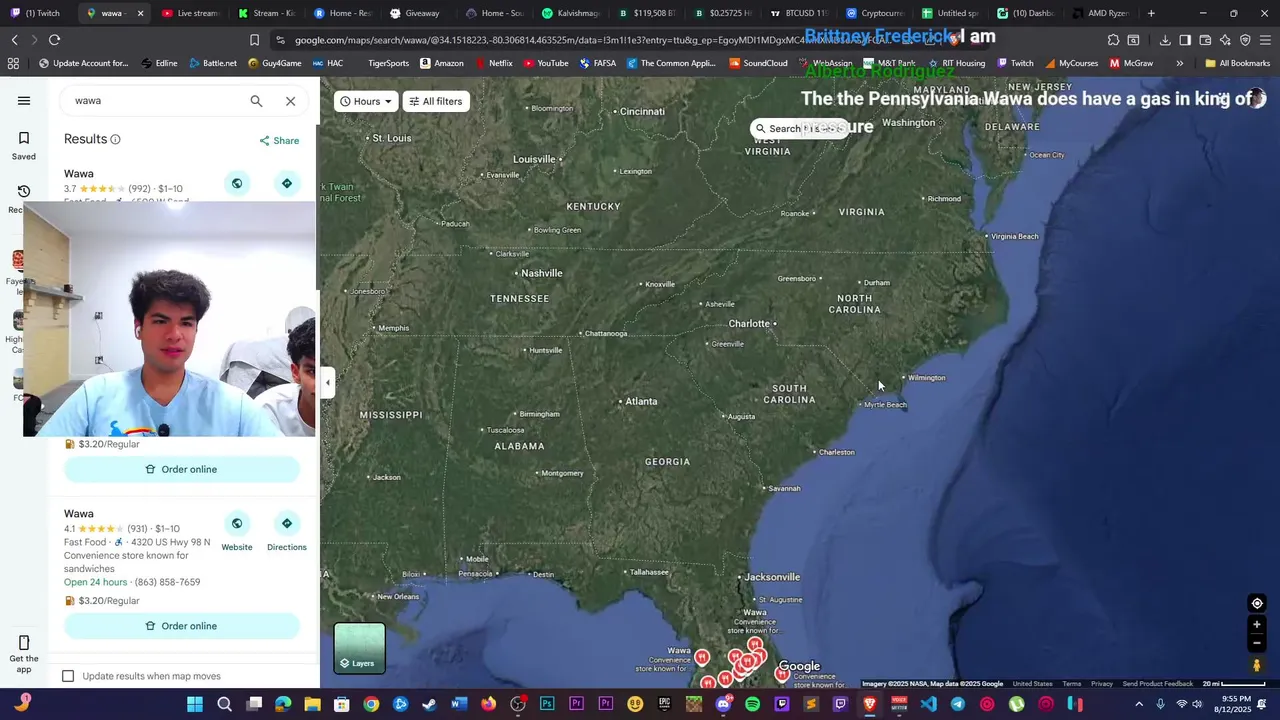This screenshot has width=1280, height=720.
Task: Open the apps grid icon in bookmarks bar
Action: point(13,63)
